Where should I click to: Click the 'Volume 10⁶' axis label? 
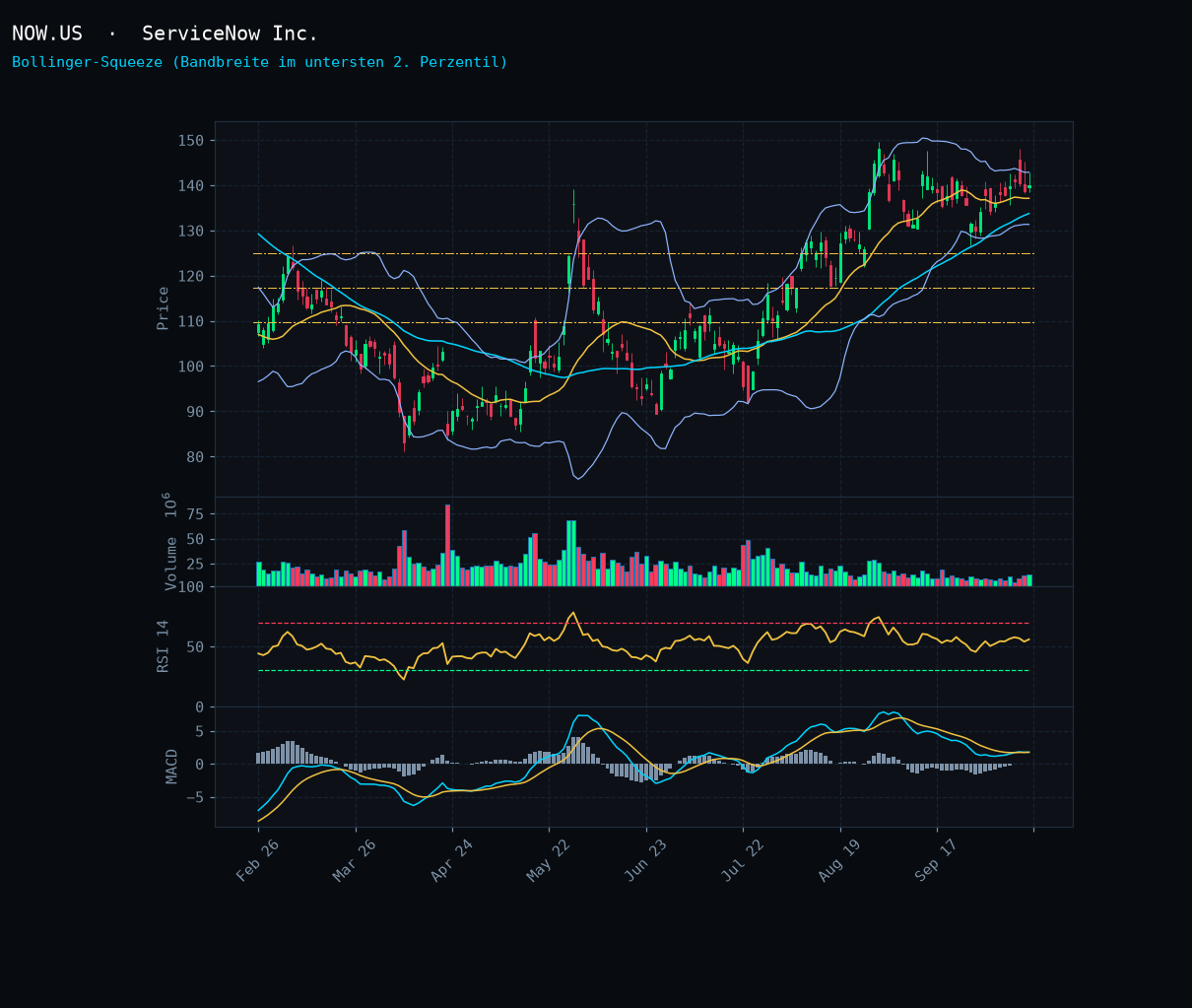169,541
